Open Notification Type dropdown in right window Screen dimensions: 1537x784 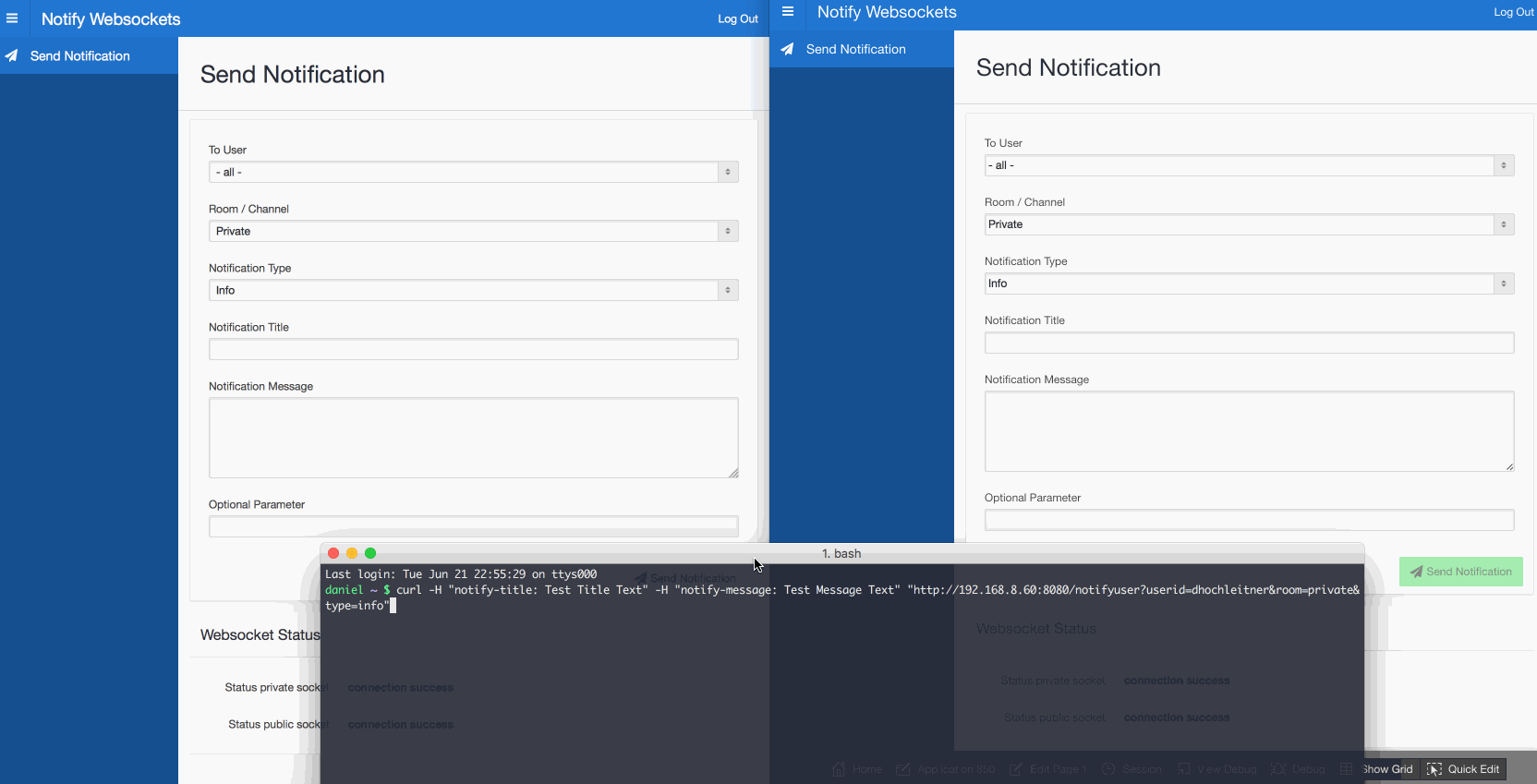pyautogui.click(x=1250, y=283)
